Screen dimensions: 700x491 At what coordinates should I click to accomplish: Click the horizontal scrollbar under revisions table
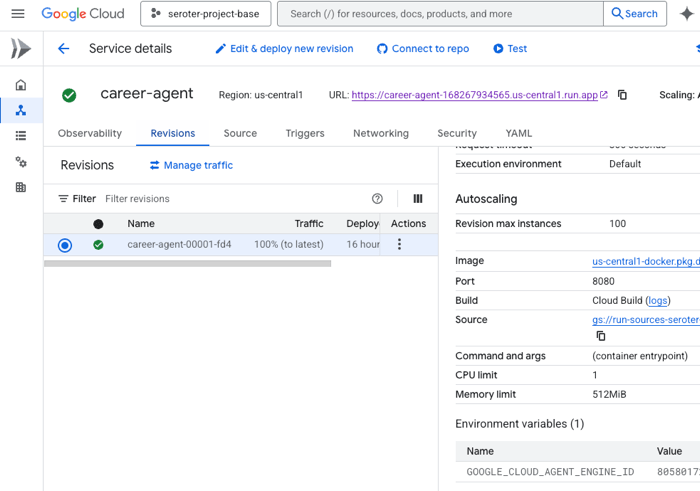coord(187,264)
